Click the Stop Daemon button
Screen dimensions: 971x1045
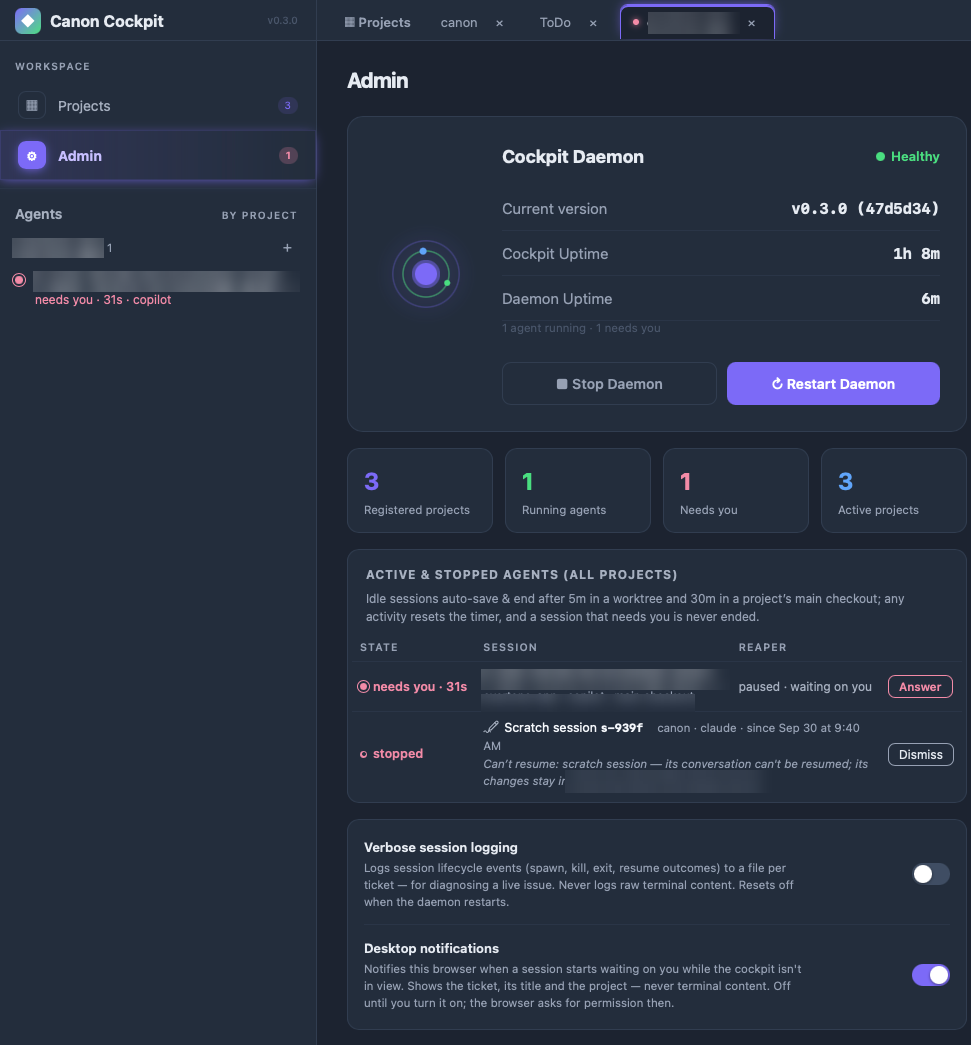[609, 384]
